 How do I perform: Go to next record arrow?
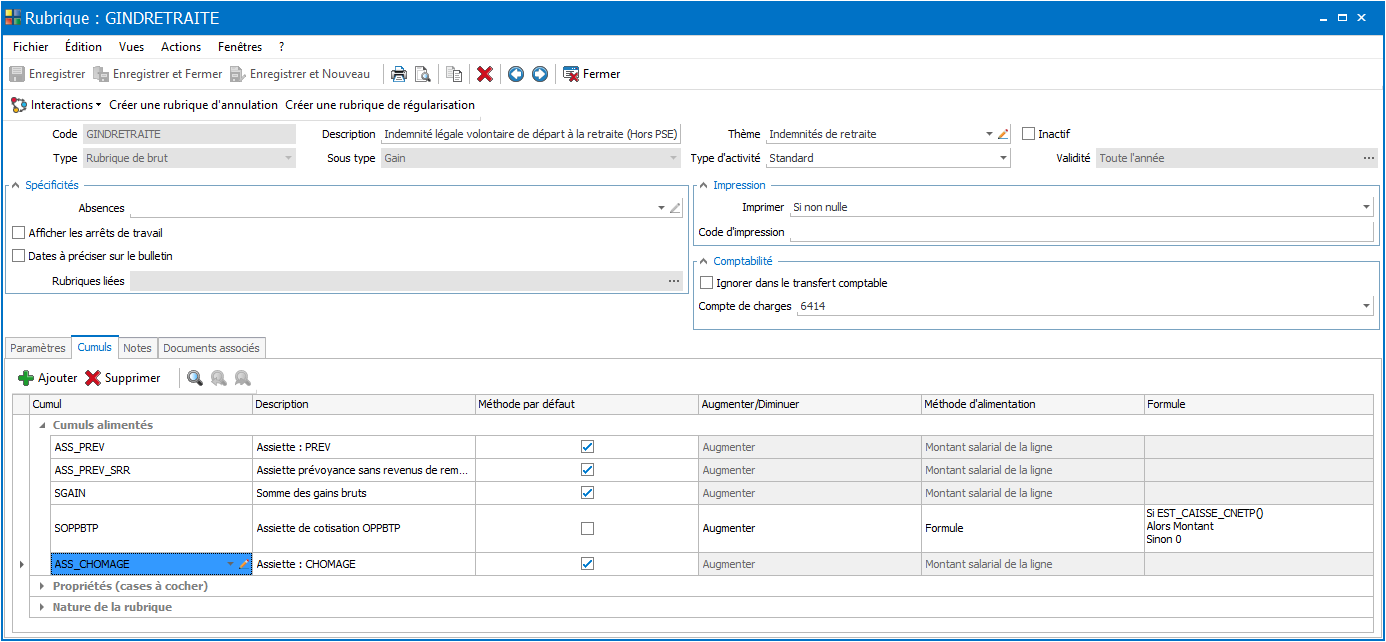(540, 74)
